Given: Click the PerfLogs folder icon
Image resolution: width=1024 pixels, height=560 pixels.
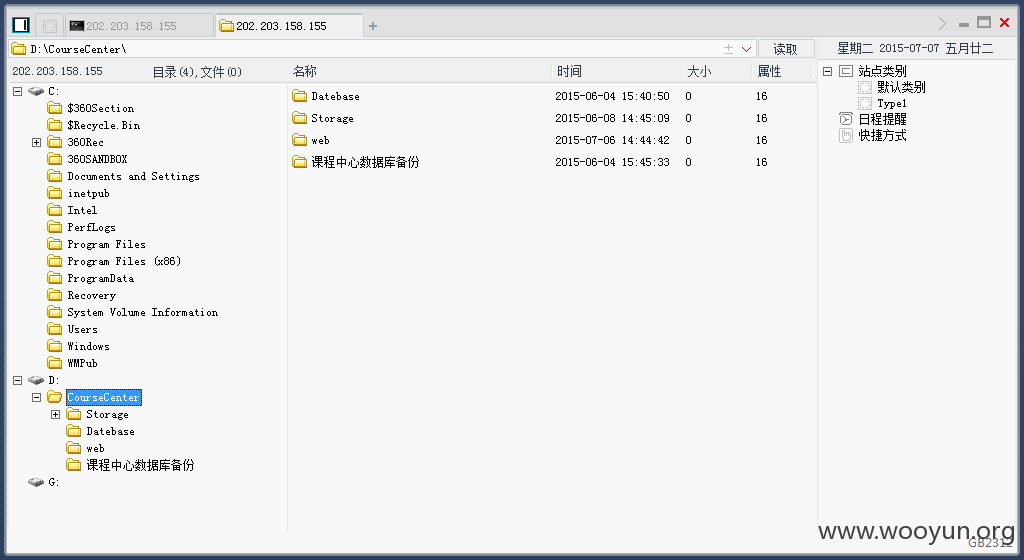Looking at the screenshot, I should point(55,227).
